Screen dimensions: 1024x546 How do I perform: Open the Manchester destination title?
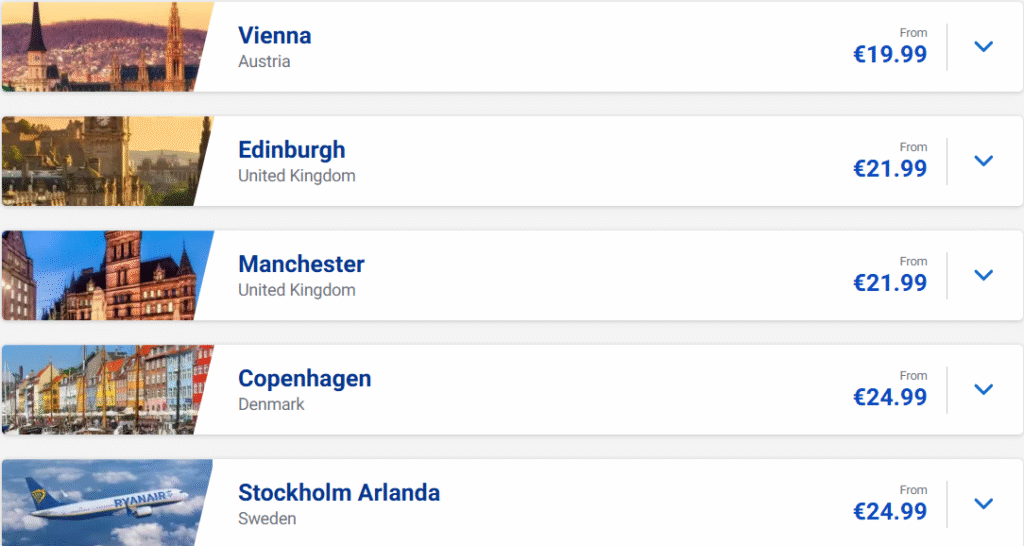coord(301,265)
